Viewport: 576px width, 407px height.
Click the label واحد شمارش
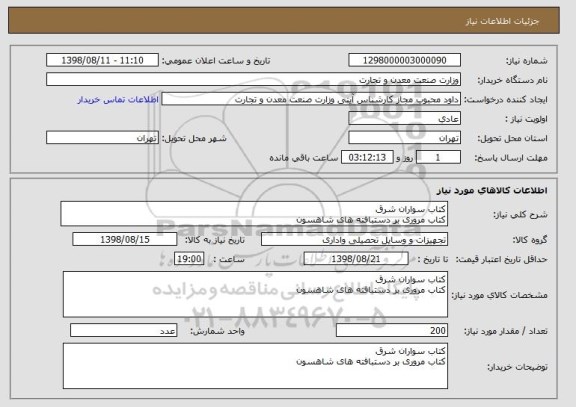coord(217,331)
